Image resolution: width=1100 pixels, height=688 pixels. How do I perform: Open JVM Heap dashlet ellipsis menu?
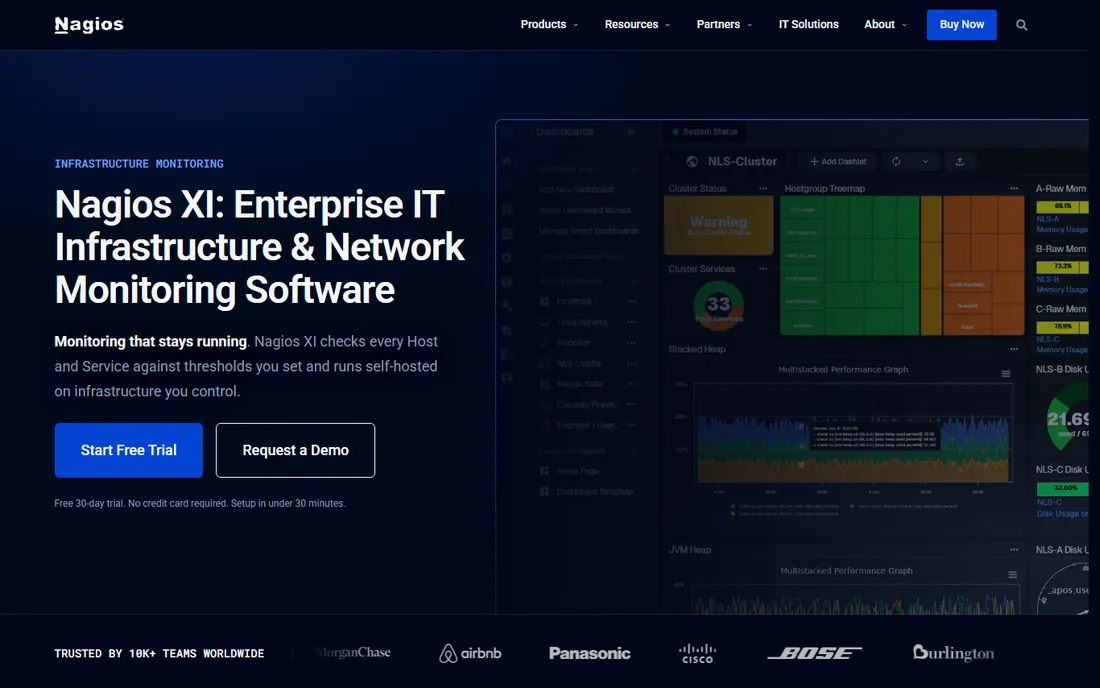point(1014,550)
